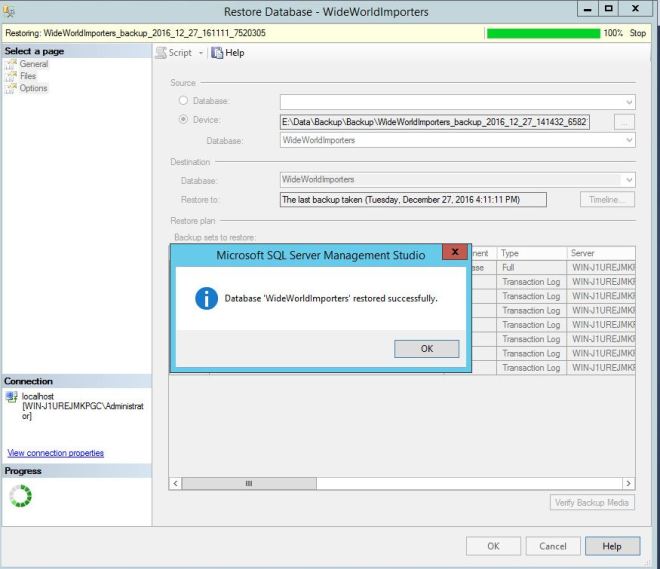
Task: Open the Timeline button
Action: coord(607,200)
